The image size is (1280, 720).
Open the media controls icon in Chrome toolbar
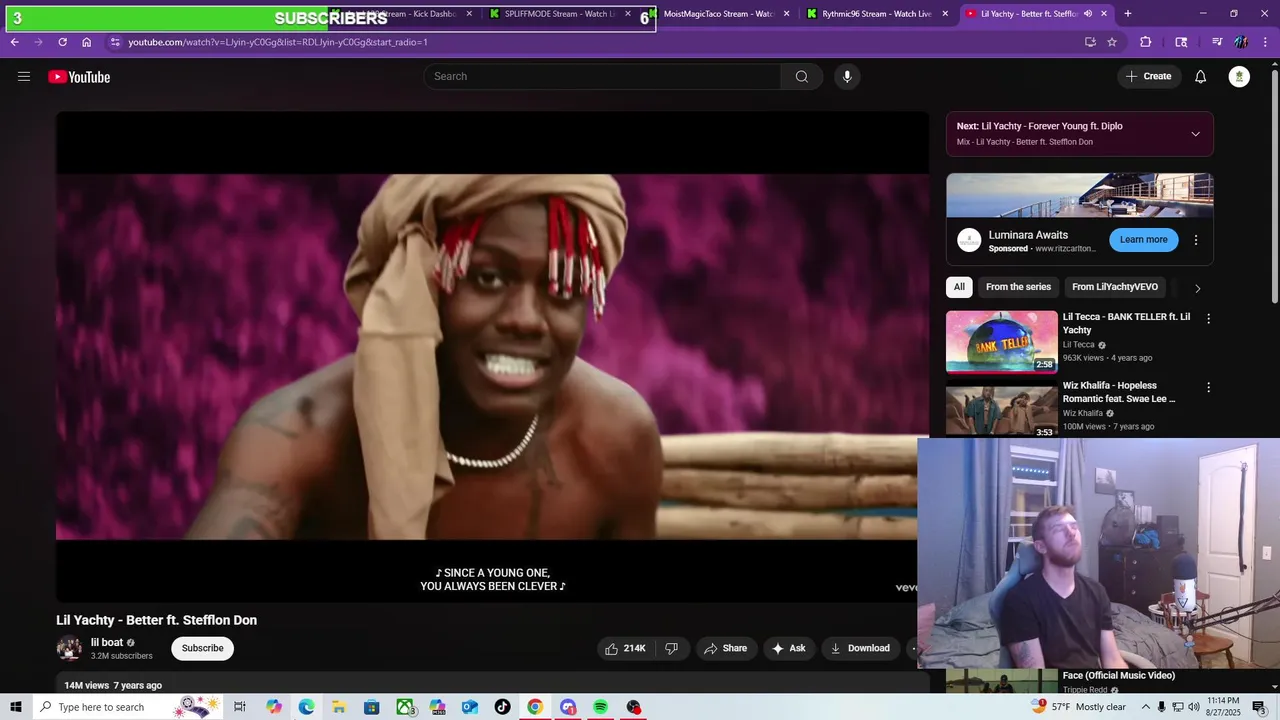1217,42
